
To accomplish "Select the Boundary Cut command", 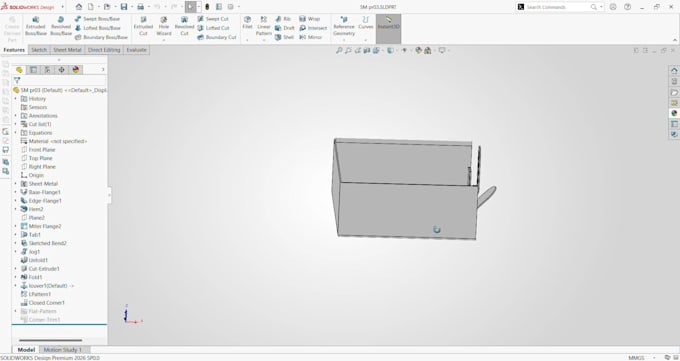I will click(216, 37).
